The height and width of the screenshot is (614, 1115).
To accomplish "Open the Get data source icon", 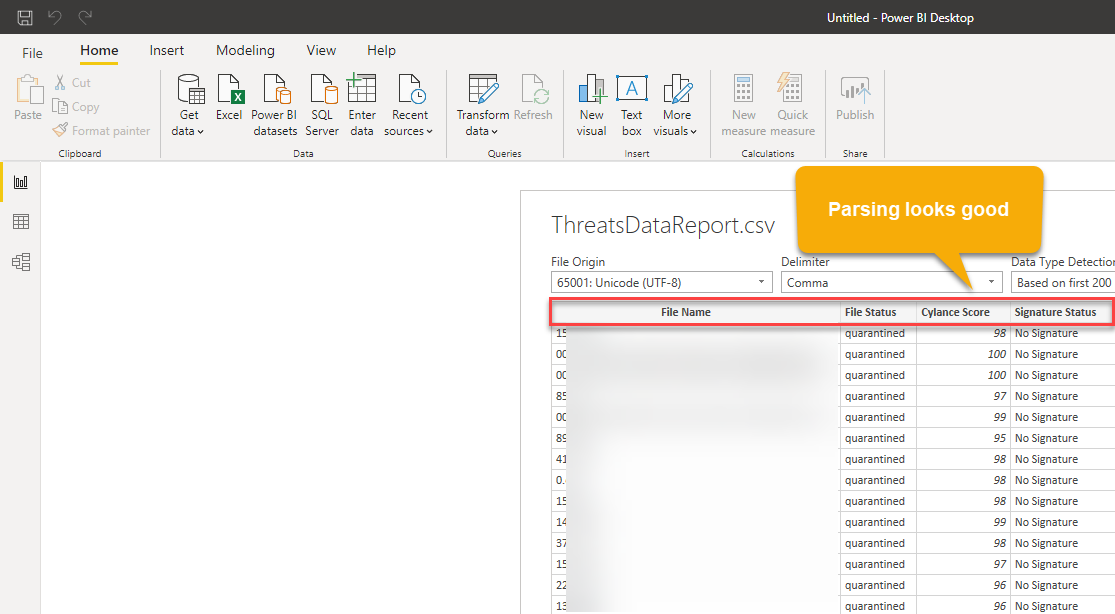I will tap(191, 89).
